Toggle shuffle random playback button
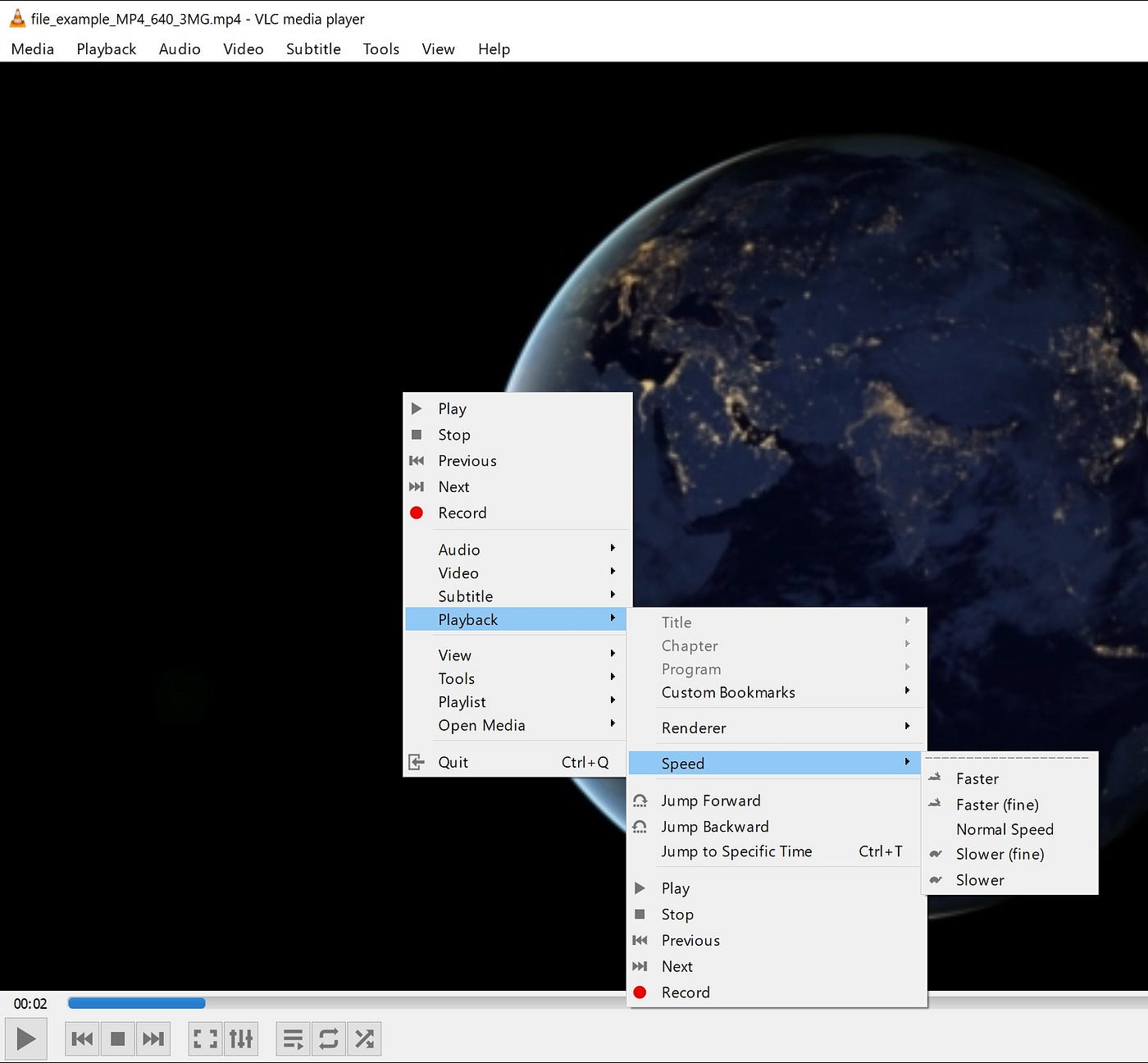Screen dimensions: 1148x1063 pos(365,1039)
